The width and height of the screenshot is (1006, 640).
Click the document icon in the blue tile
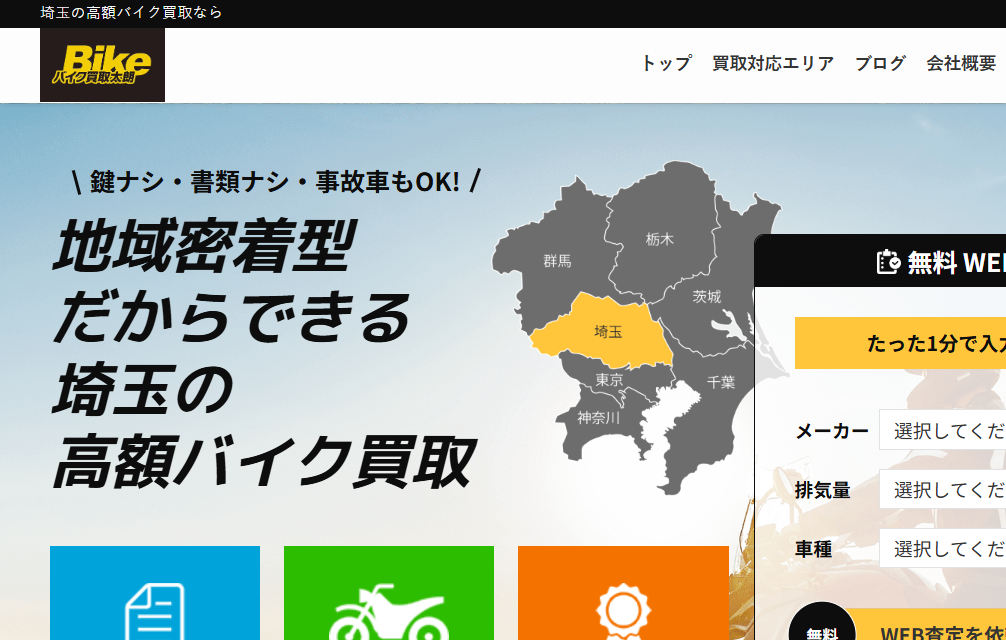154,610
